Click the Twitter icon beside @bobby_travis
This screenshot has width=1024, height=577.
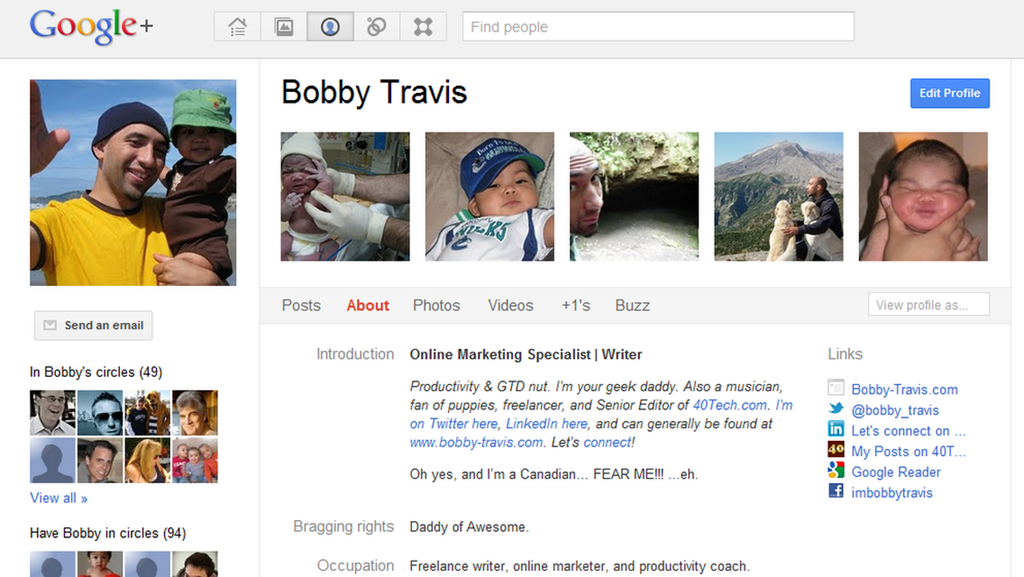tap(836, 409)
